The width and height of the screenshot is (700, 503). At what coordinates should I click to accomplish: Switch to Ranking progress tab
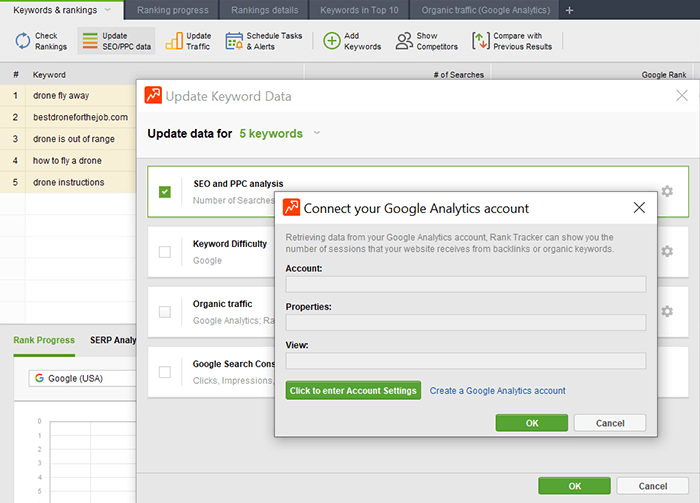coord(172,10)
